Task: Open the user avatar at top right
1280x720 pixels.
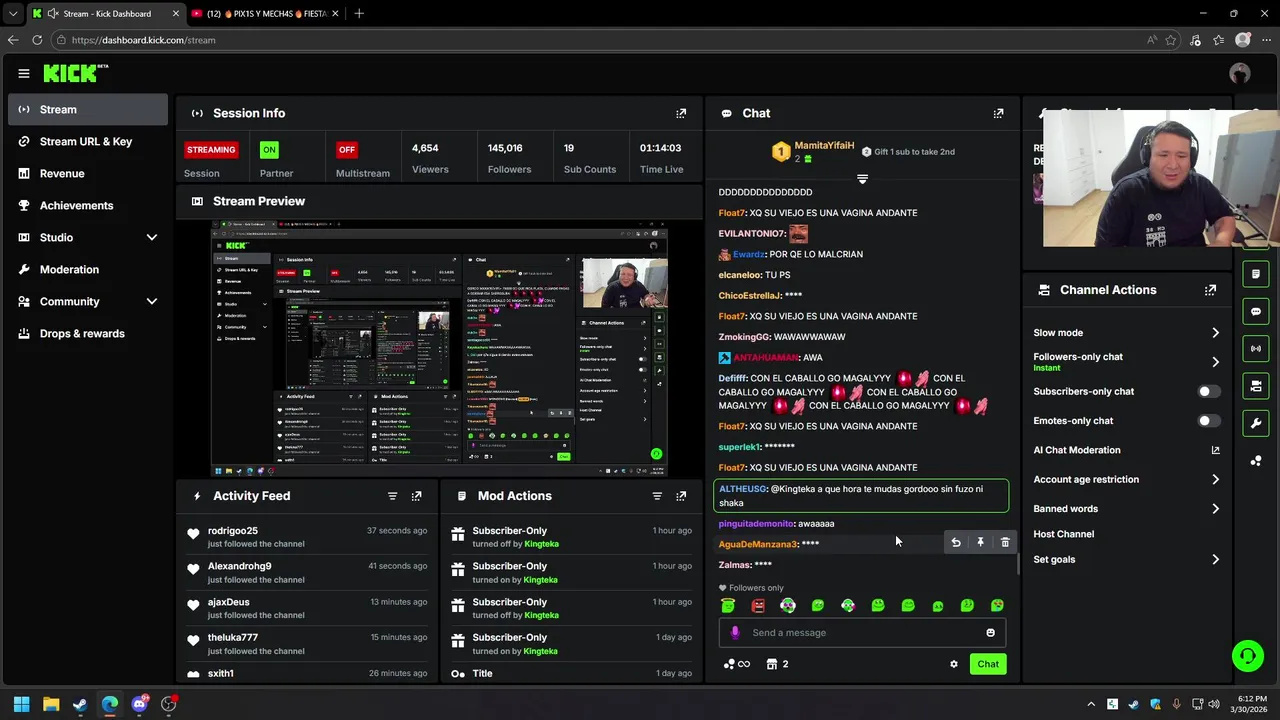Action: (x=1240, y=73)
